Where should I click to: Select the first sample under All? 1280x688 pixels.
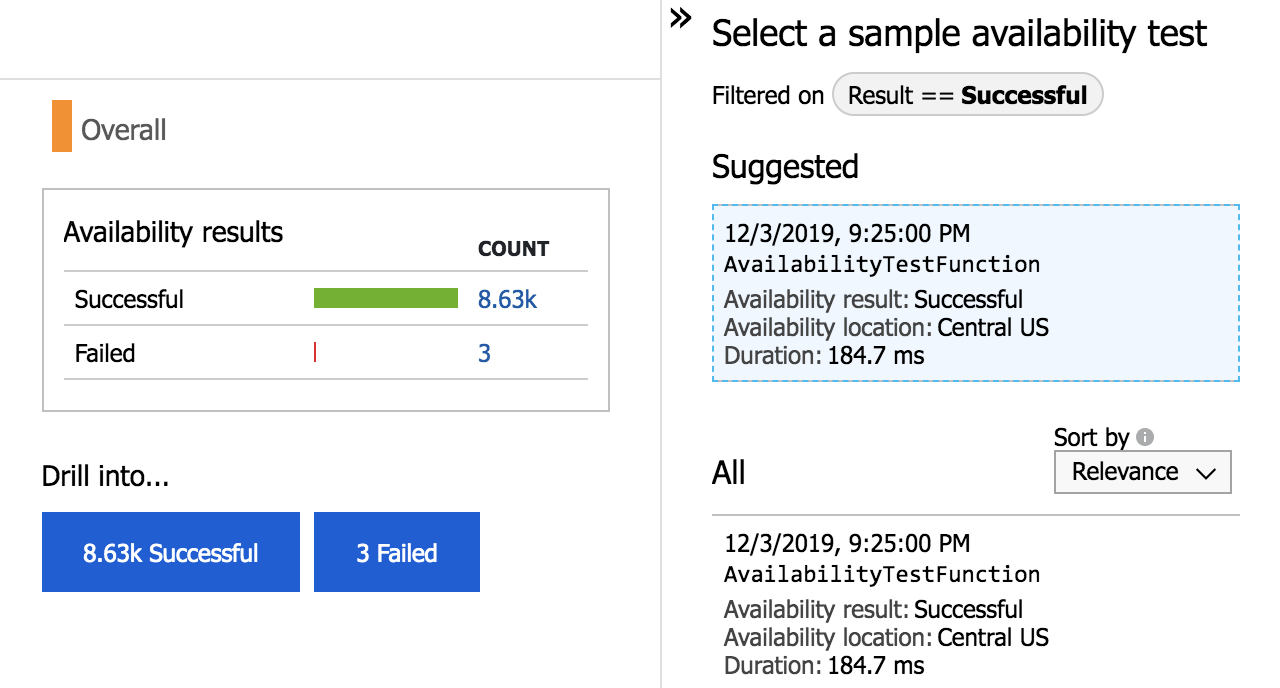pyautogui.click(x=975, y=603)
